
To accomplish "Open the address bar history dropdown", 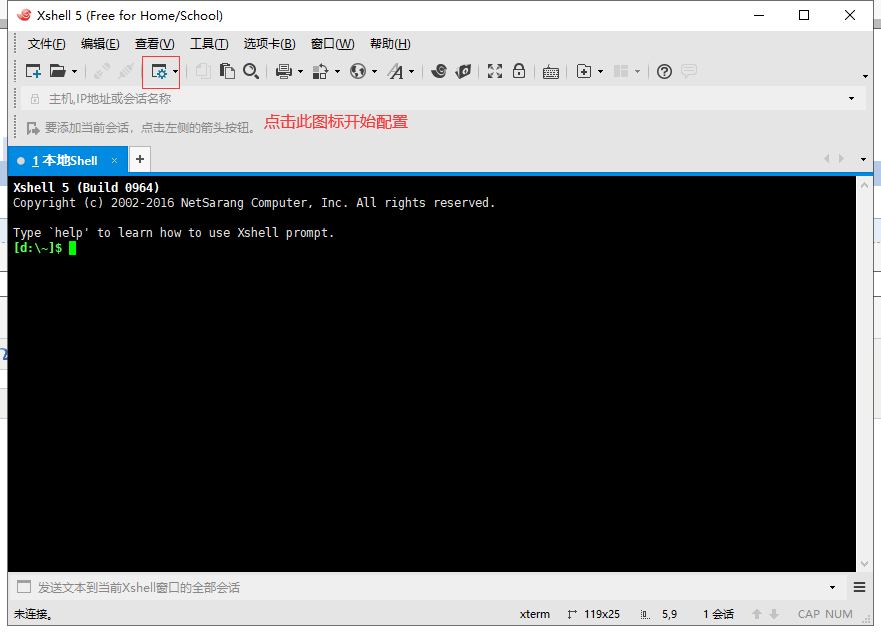I will point(851,98).
